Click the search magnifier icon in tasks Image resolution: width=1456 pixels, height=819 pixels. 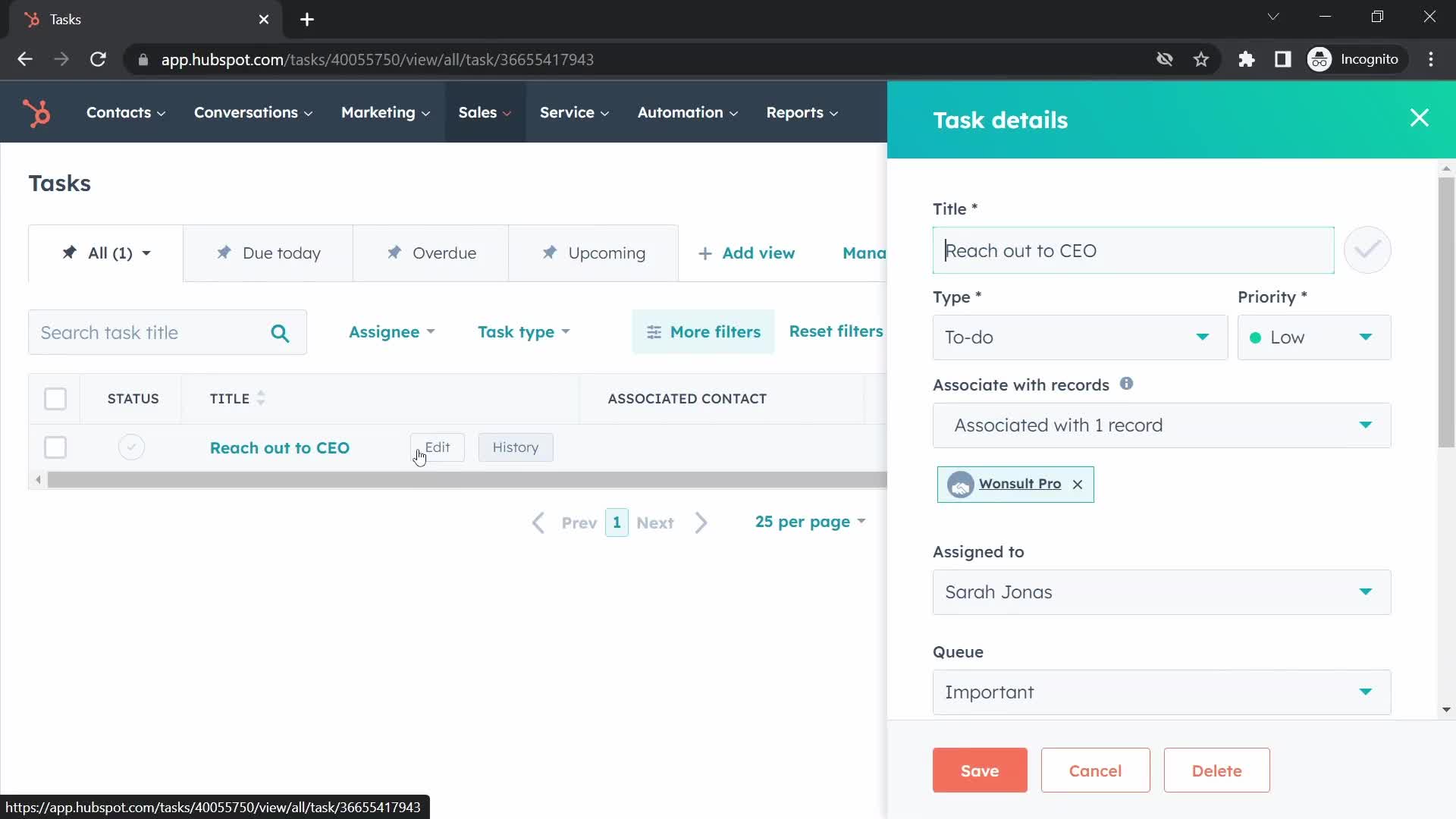[280, 332]
